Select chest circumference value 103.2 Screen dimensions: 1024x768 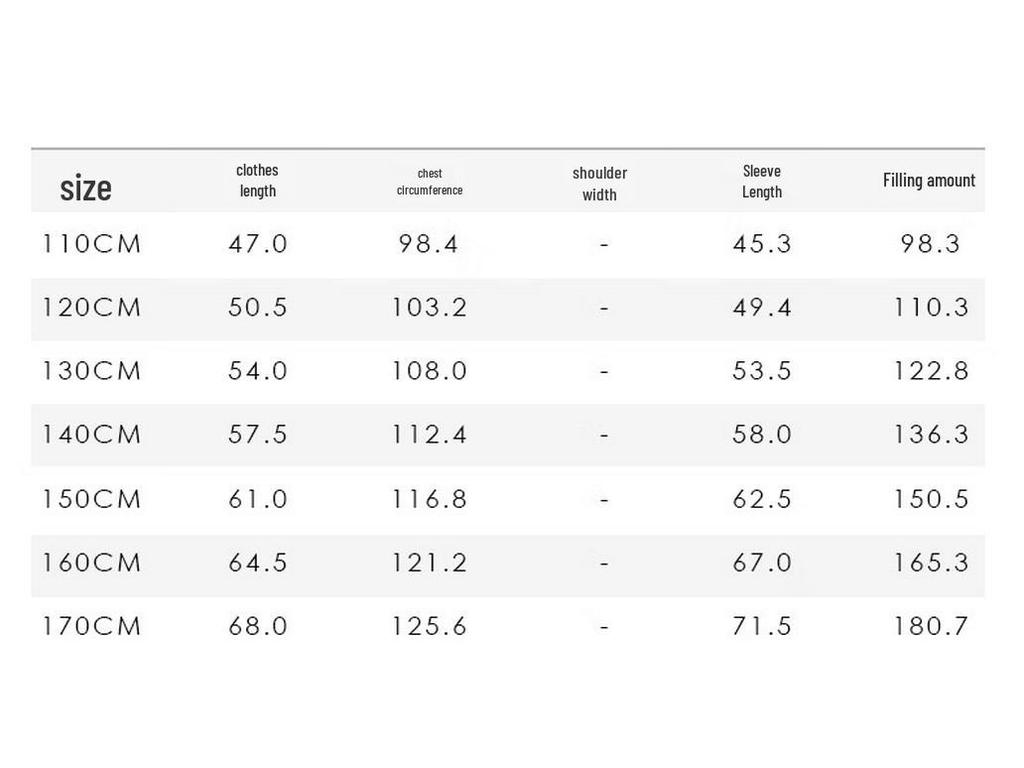pyautogui.click(x=429, y=308)
